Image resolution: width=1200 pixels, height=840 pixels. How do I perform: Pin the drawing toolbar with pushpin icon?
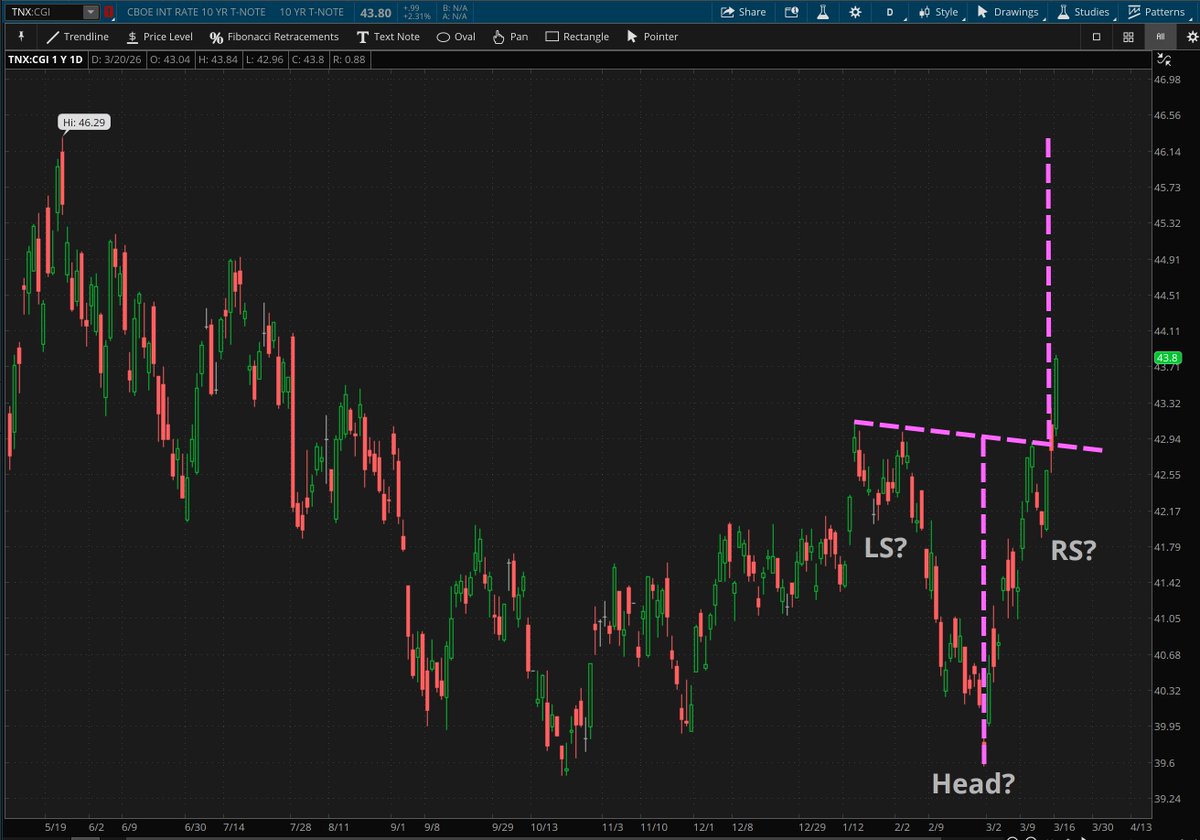[x=21, y=36]
